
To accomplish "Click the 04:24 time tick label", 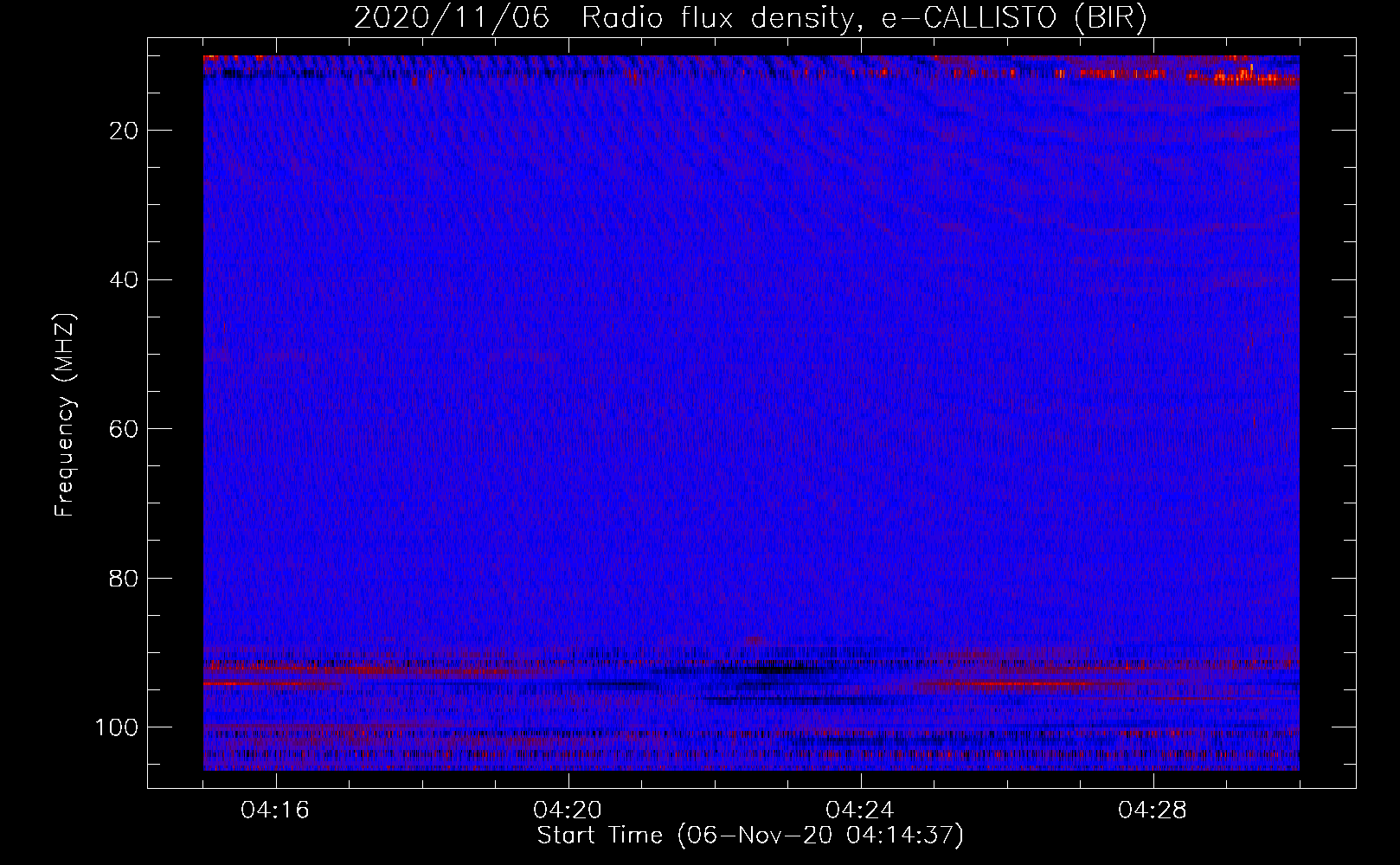I will [x=860, y=811].
